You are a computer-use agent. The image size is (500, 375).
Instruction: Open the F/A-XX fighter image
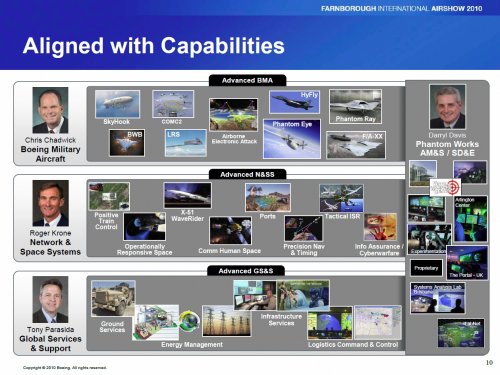pos(356,145)
